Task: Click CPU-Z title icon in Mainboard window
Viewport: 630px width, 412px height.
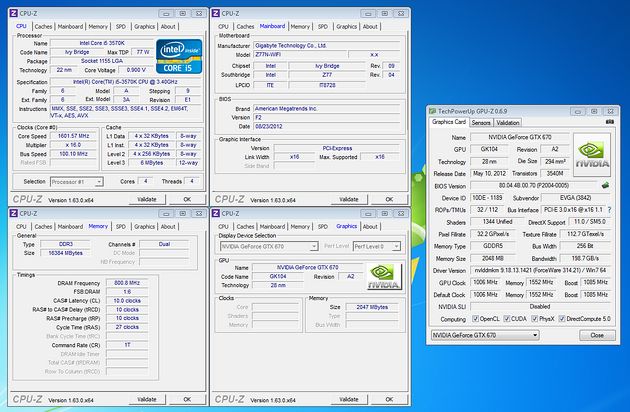Action: tap(216, 13)
